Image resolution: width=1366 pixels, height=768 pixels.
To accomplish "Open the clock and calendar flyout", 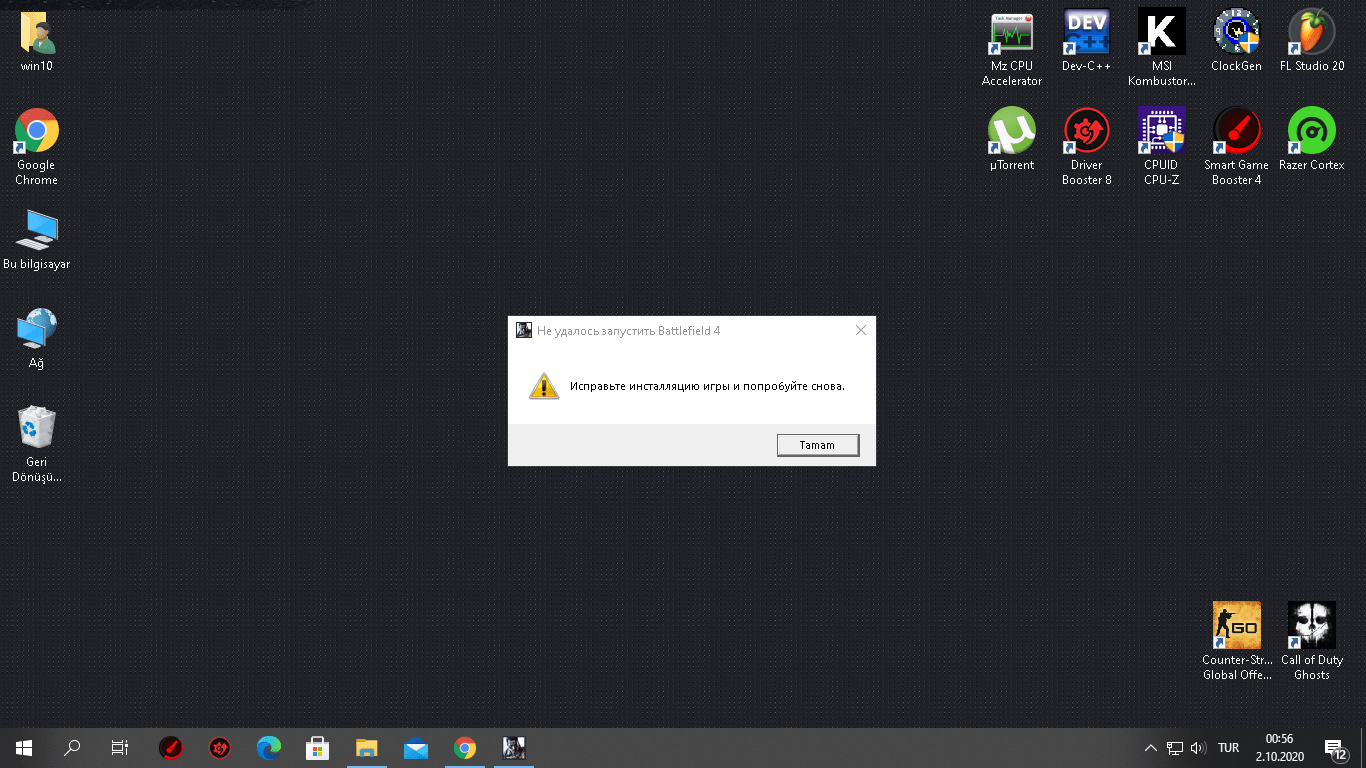I will point(1279,748).
